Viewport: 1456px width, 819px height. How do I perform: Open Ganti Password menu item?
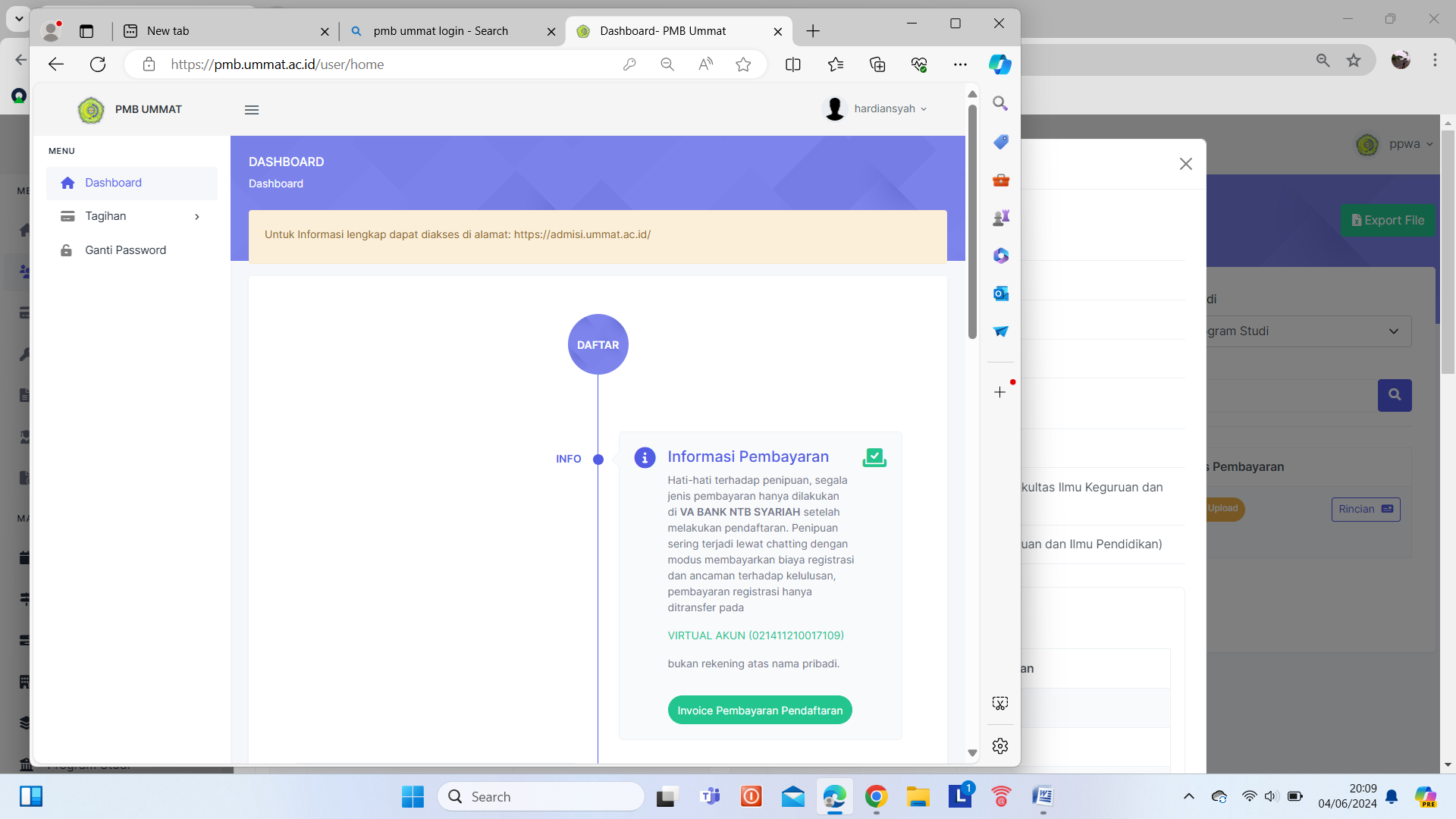pos(125,250)
